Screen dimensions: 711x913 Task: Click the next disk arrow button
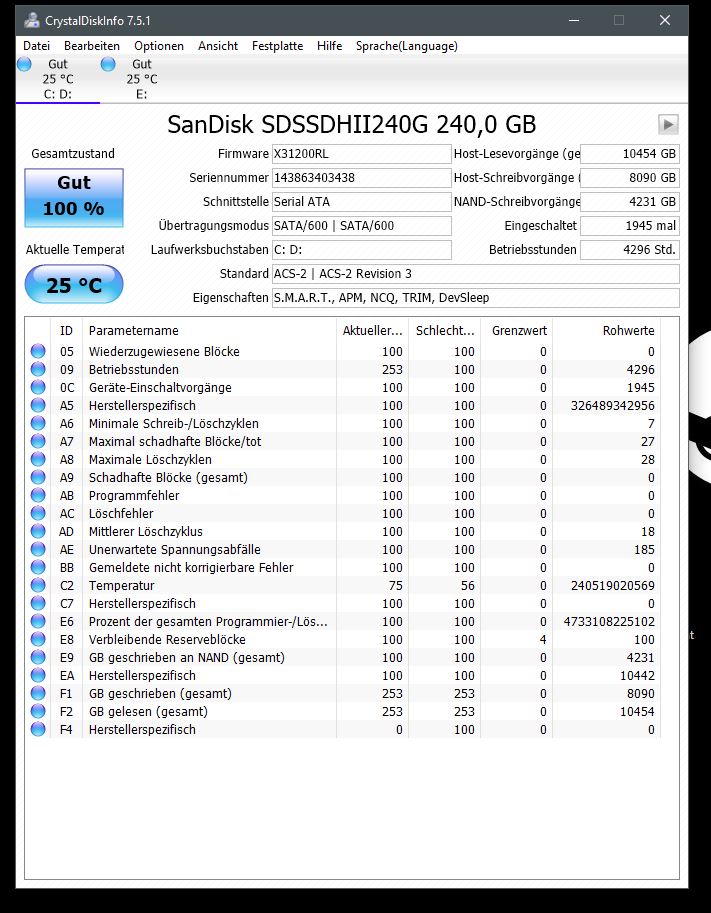[x=668, y=124]
